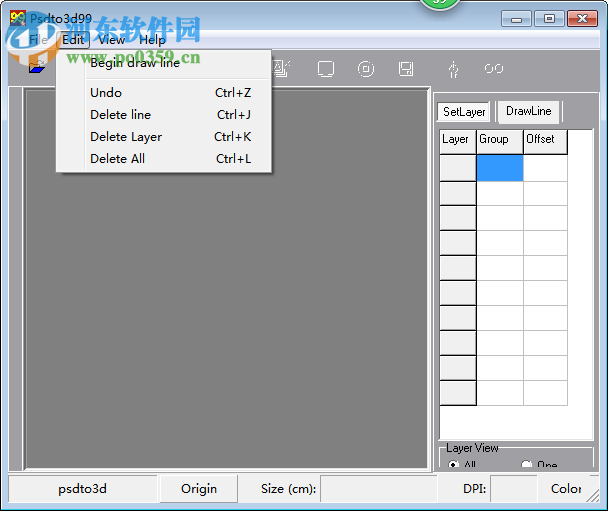The height and width of the screenshot is (511, 608).
Task: Click the monitor screen toolbar icon
Action: pyautogui.click(x=326, y=69)
